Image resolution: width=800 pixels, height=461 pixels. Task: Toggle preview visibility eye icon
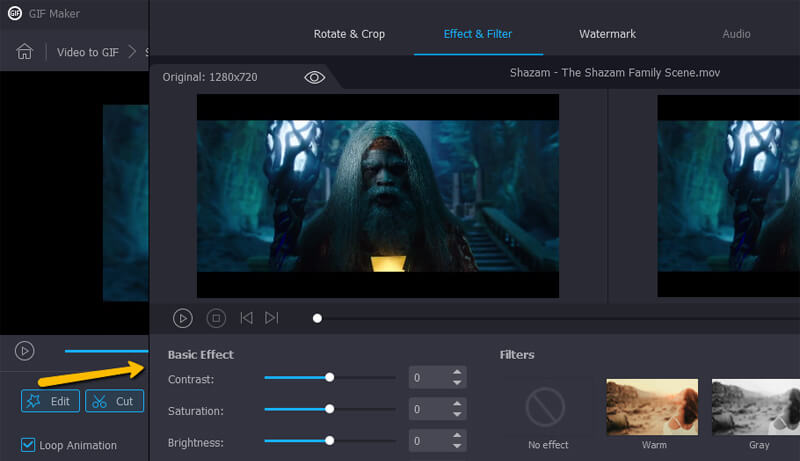point(314,77)
